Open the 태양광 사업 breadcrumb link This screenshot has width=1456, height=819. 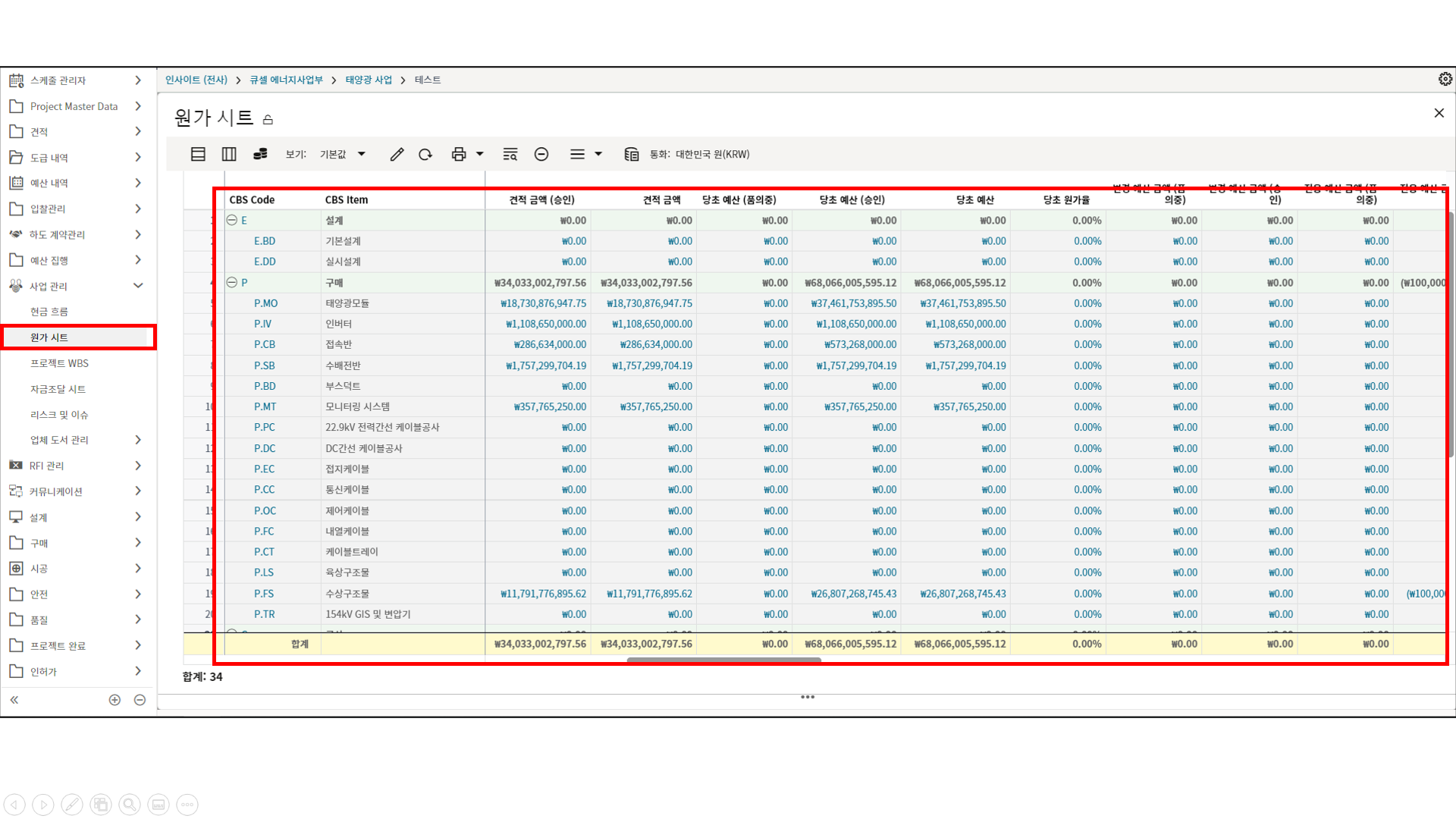tap(369, 80)
